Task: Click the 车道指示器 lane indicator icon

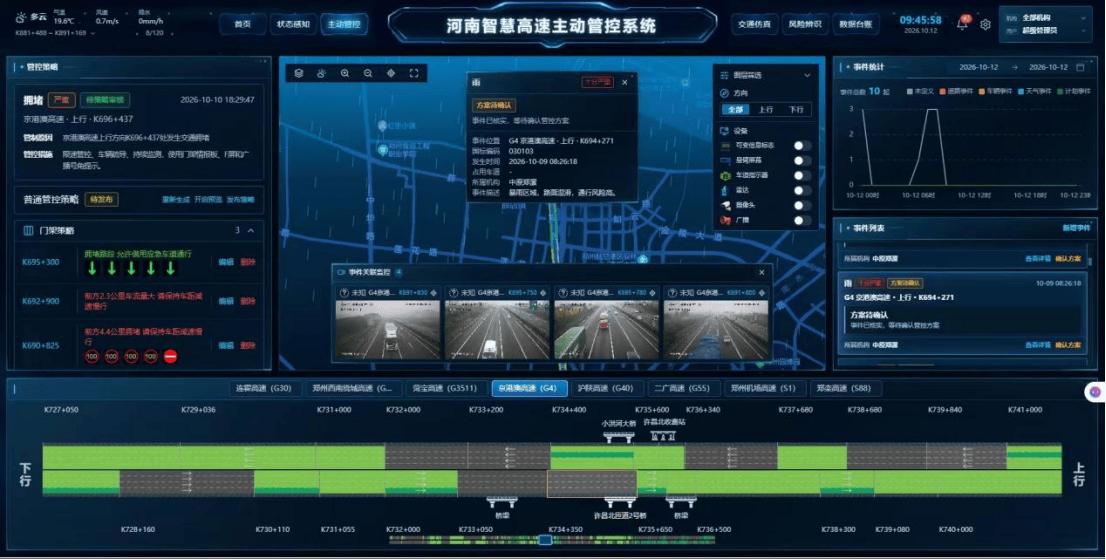Action: tap(725, 175)
